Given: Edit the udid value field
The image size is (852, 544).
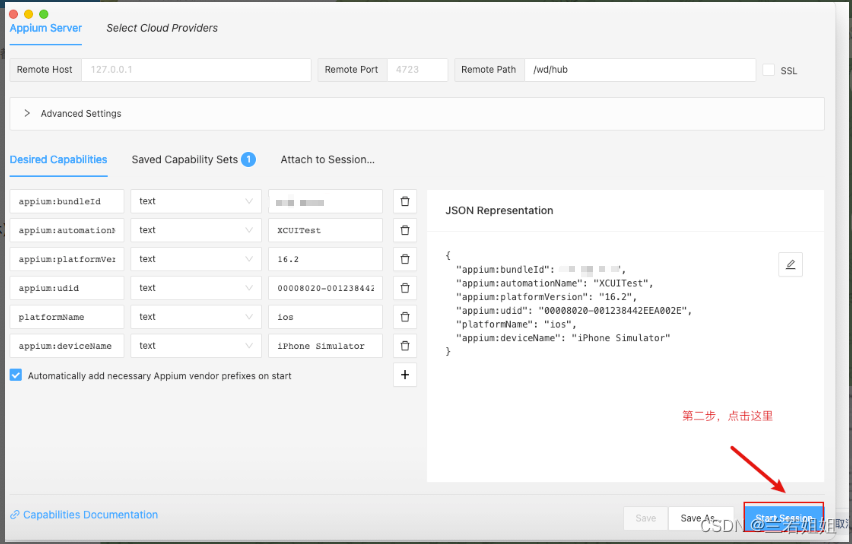Looking at the screenshot, I should click(x=325, y=288).
